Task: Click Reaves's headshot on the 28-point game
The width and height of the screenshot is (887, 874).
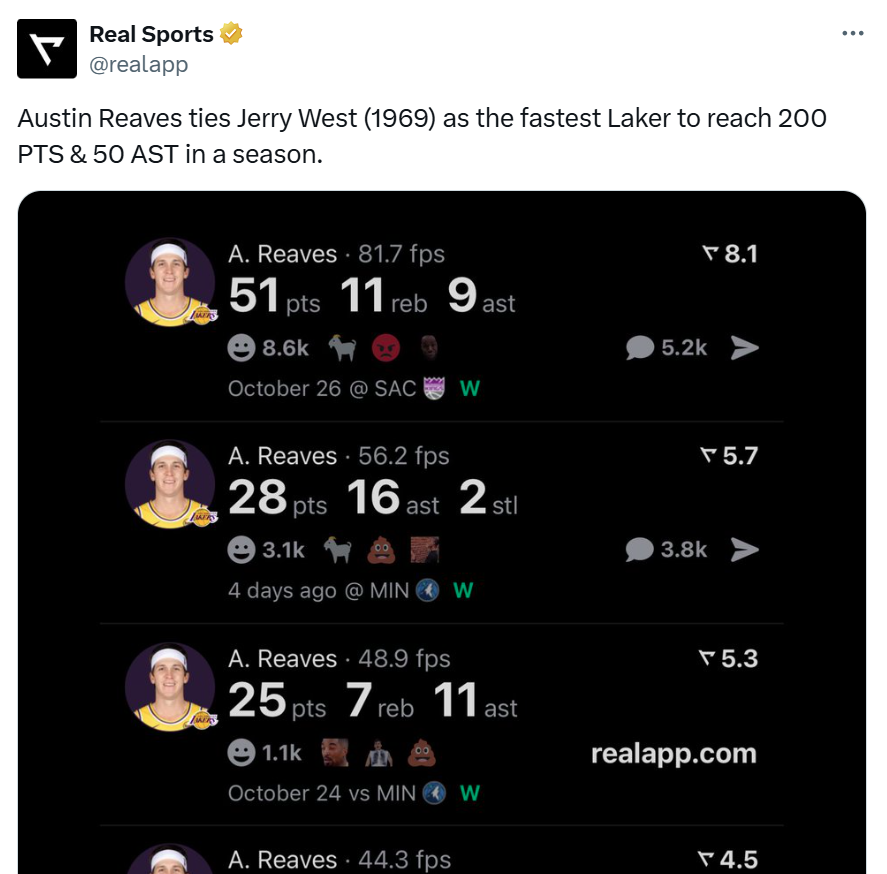Action: click(x=169, y=484)
